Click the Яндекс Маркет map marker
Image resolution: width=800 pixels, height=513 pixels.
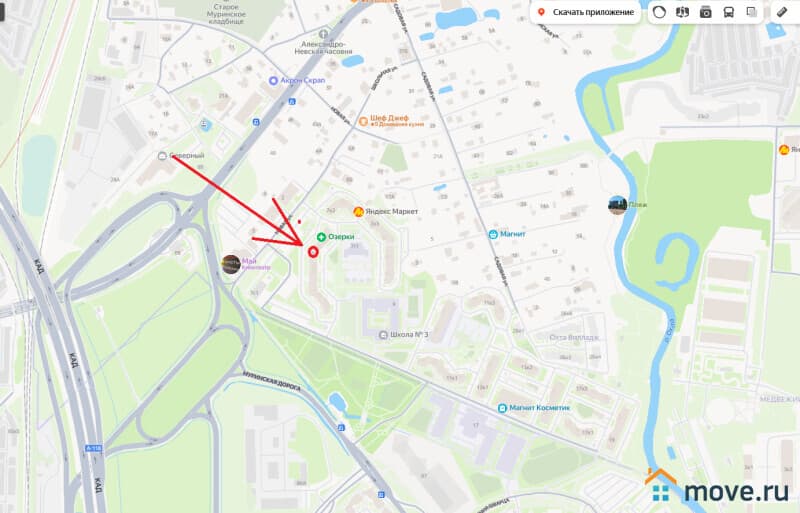[x=359, y=211]
